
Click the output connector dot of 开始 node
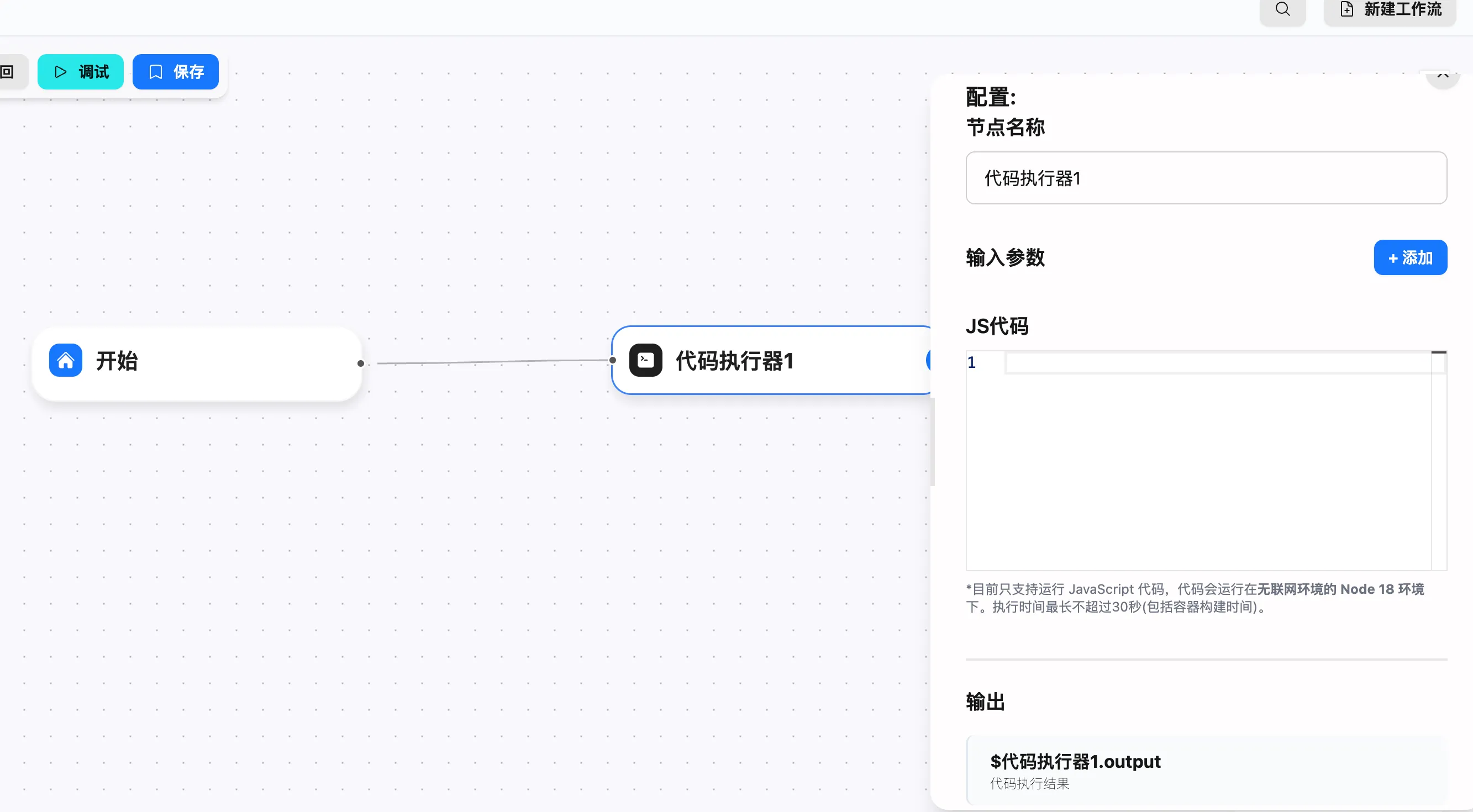click(360, 363)
